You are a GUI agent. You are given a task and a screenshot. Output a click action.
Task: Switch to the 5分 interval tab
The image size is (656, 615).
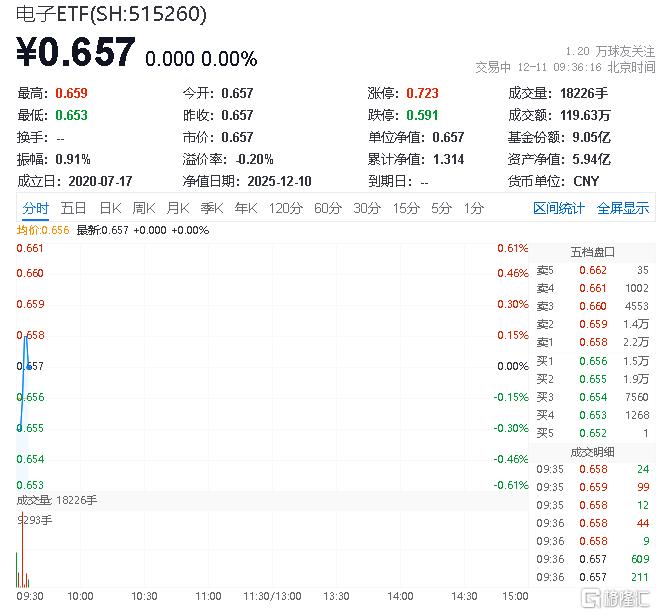point(441,208)
